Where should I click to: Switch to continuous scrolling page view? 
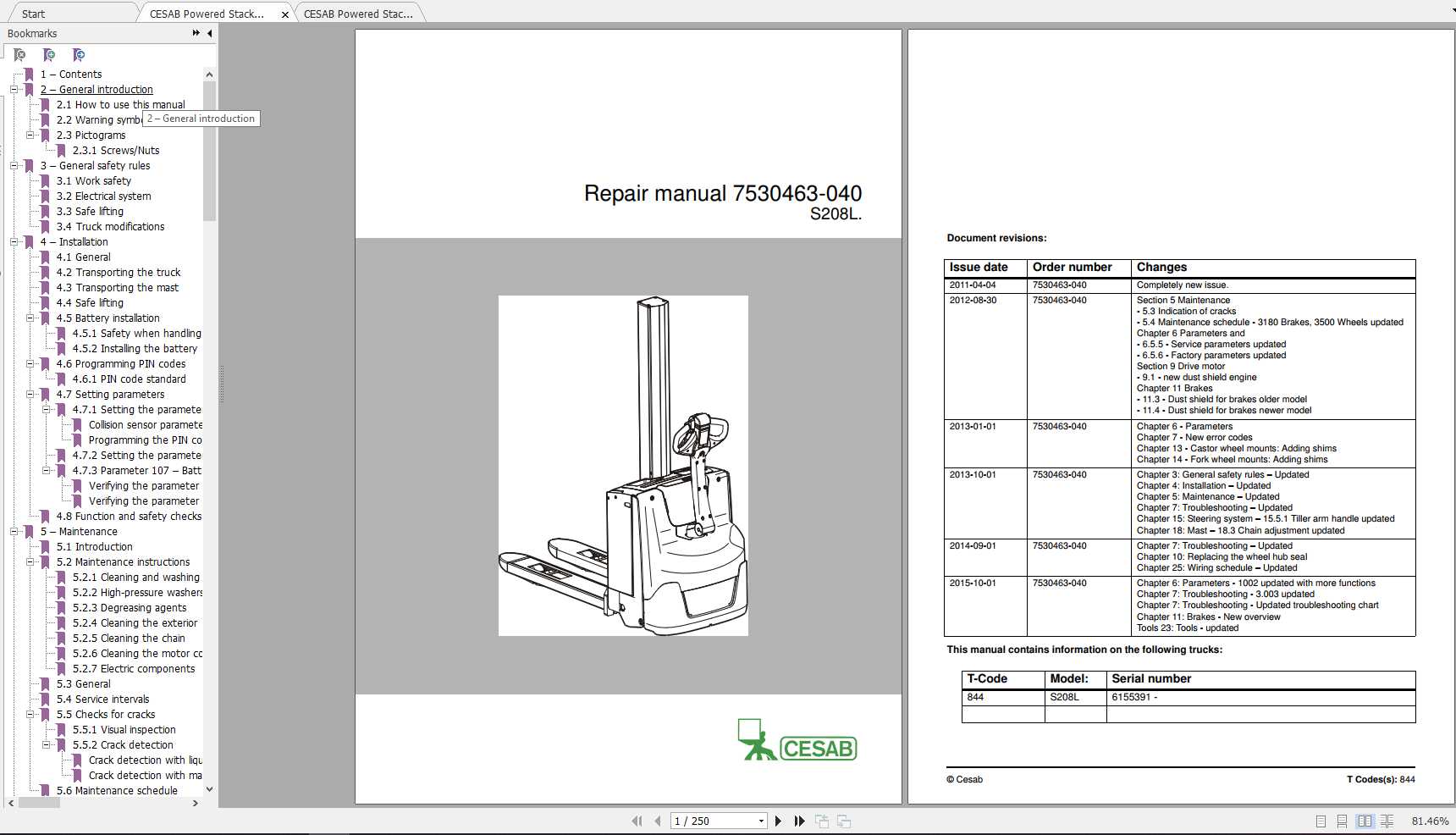(1342, 821)
